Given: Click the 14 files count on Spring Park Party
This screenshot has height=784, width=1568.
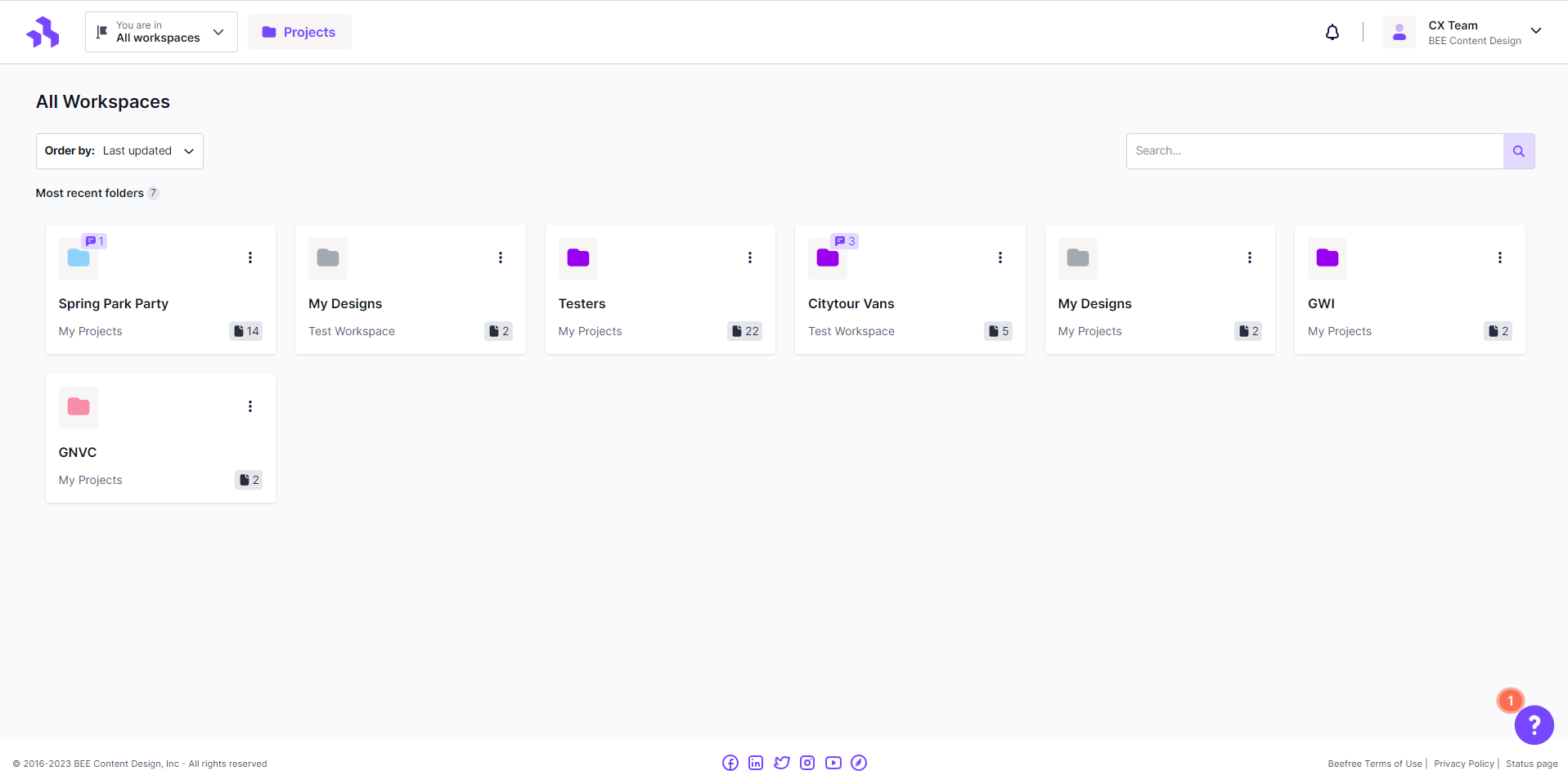Looking at the screenshot, I should (246, 331).
